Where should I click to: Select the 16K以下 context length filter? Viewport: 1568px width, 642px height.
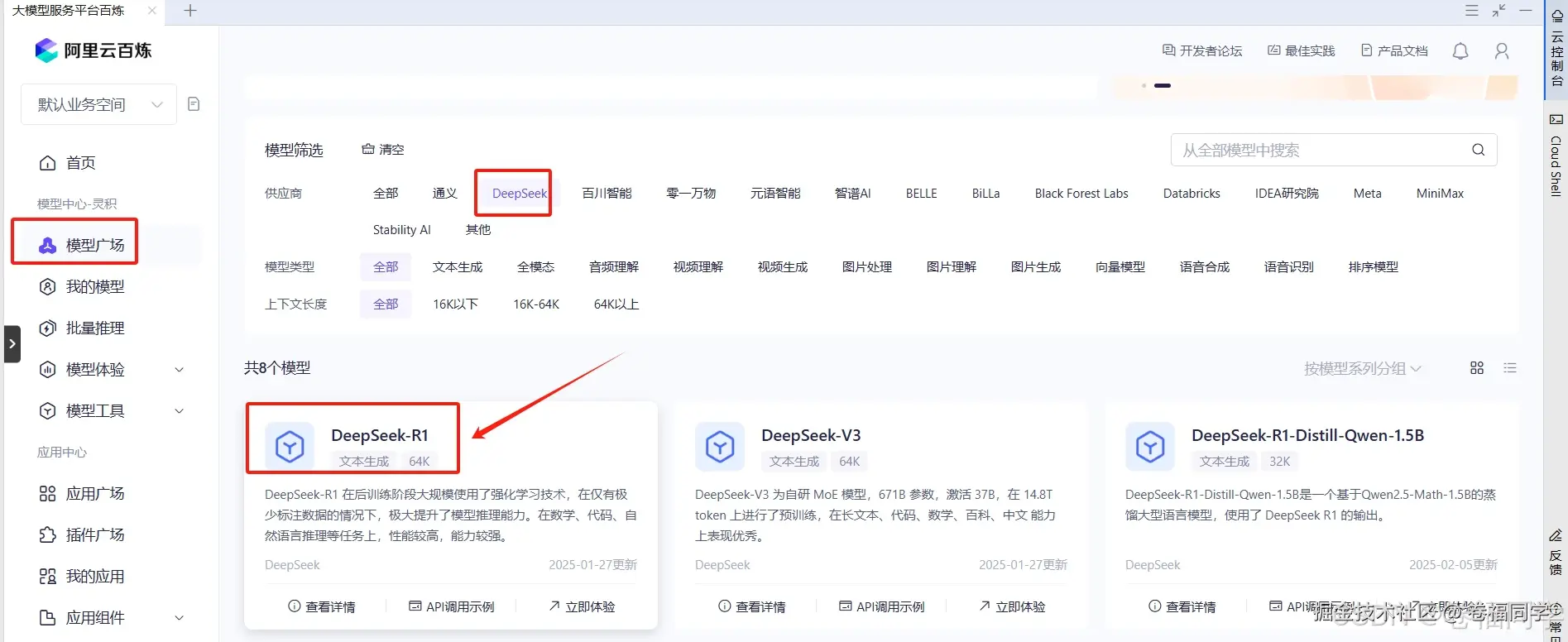coord(455,304)
